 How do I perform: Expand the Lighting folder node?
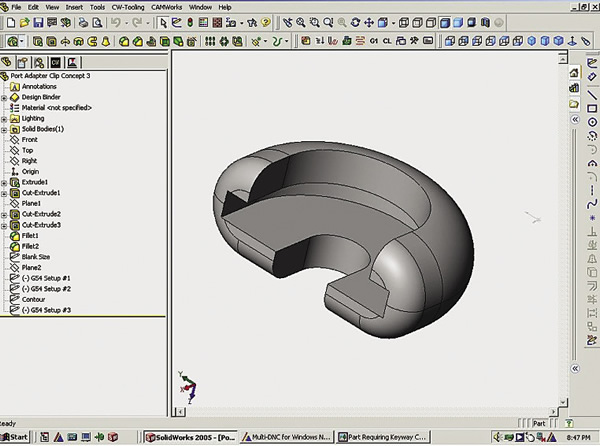(x=4, y=119)
